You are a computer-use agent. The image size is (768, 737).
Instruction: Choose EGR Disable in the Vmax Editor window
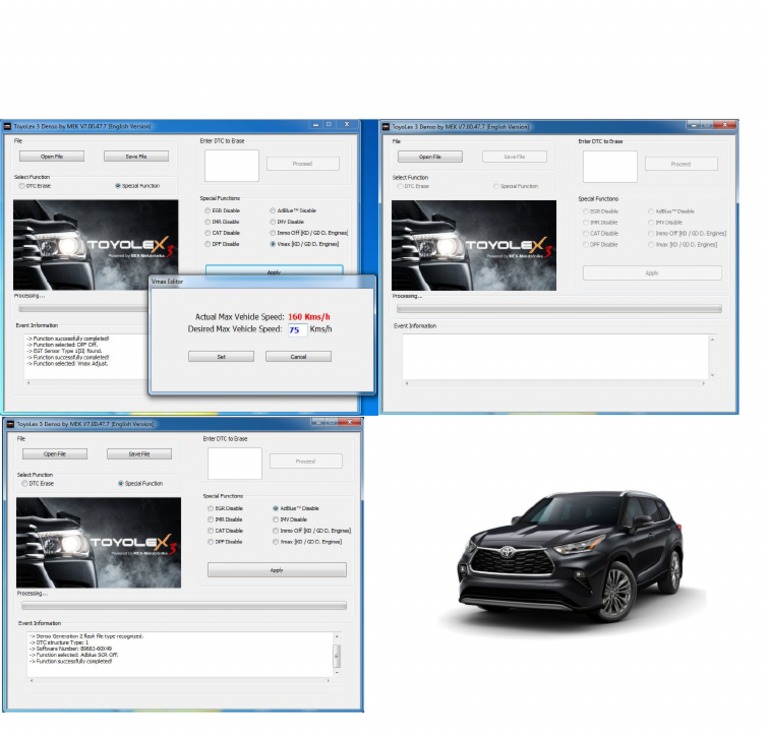(222, 211)
